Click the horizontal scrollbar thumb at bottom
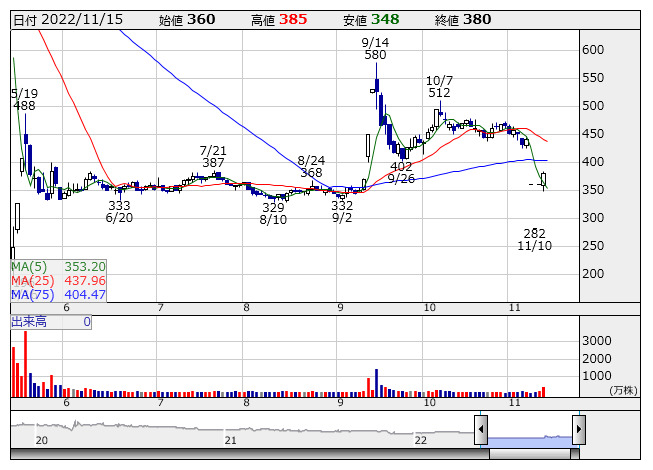 pos(530,454)
